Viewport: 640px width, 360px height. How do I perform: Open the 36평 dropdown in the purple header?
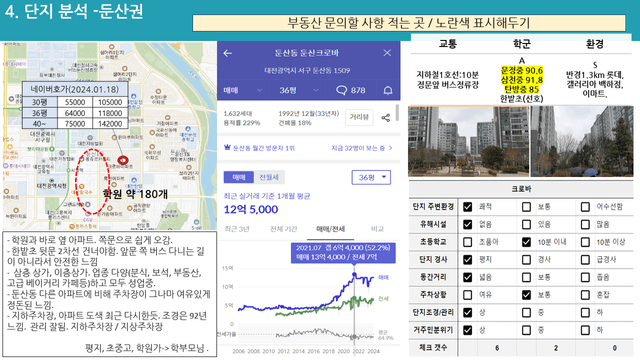(x=298, y=90)
